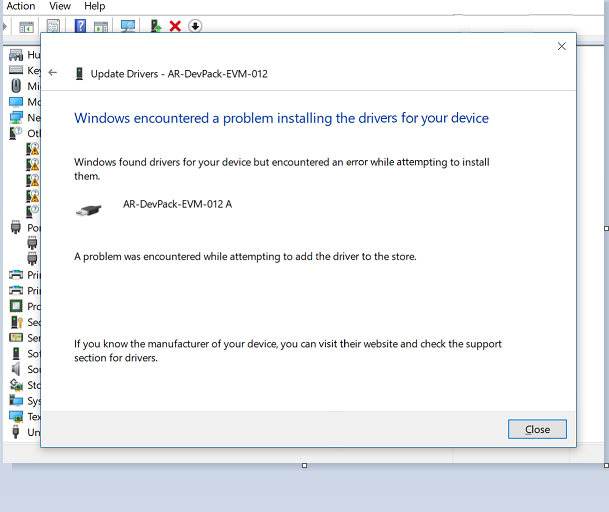Click the blue Help question-mark toolbar icon

click(x=80, y=26)
